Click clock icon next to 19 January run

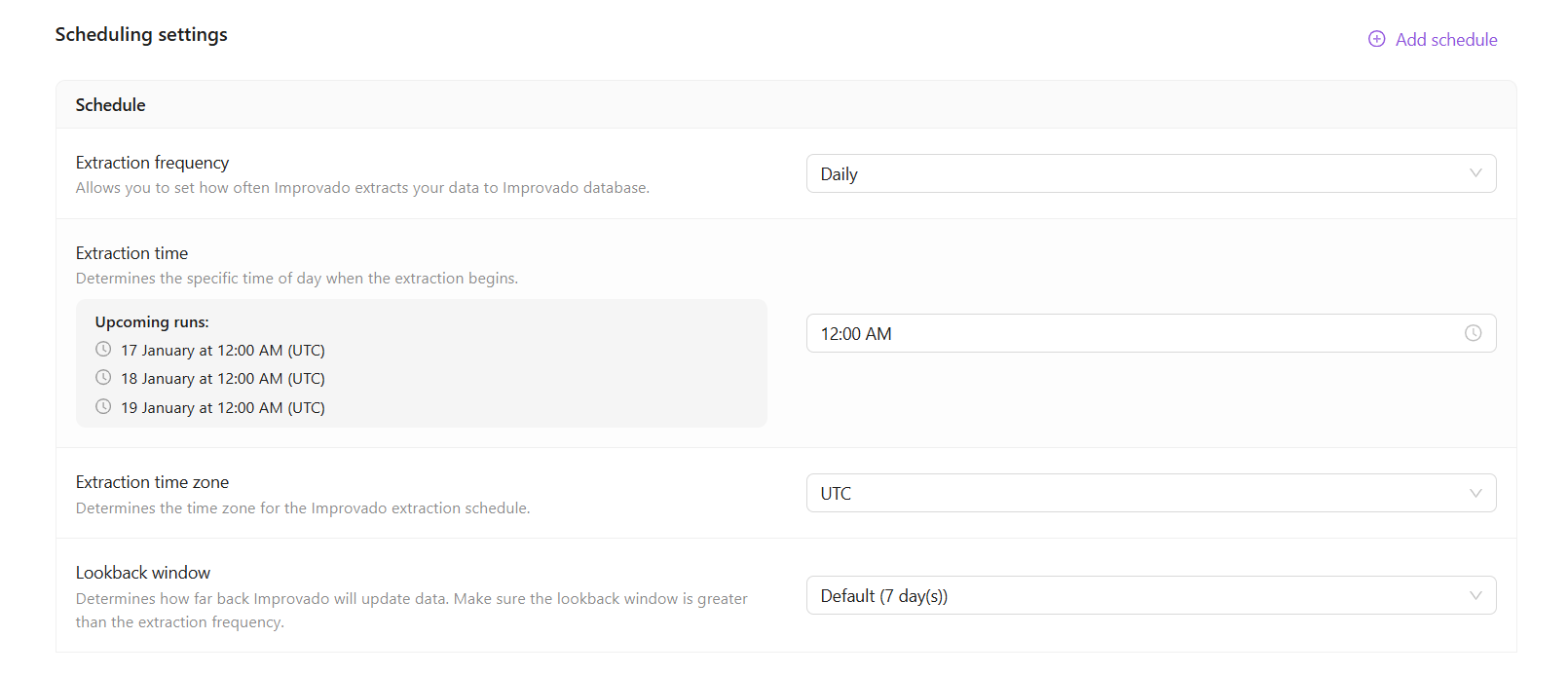pyautogui.click(x=103, y=407)
